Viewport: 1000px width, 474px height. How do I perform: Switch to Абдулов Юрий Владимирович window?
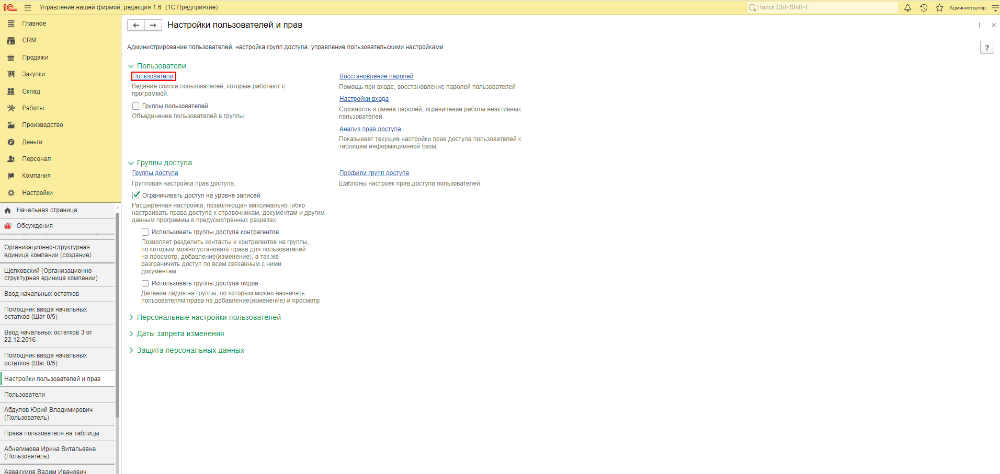point(58,413)
